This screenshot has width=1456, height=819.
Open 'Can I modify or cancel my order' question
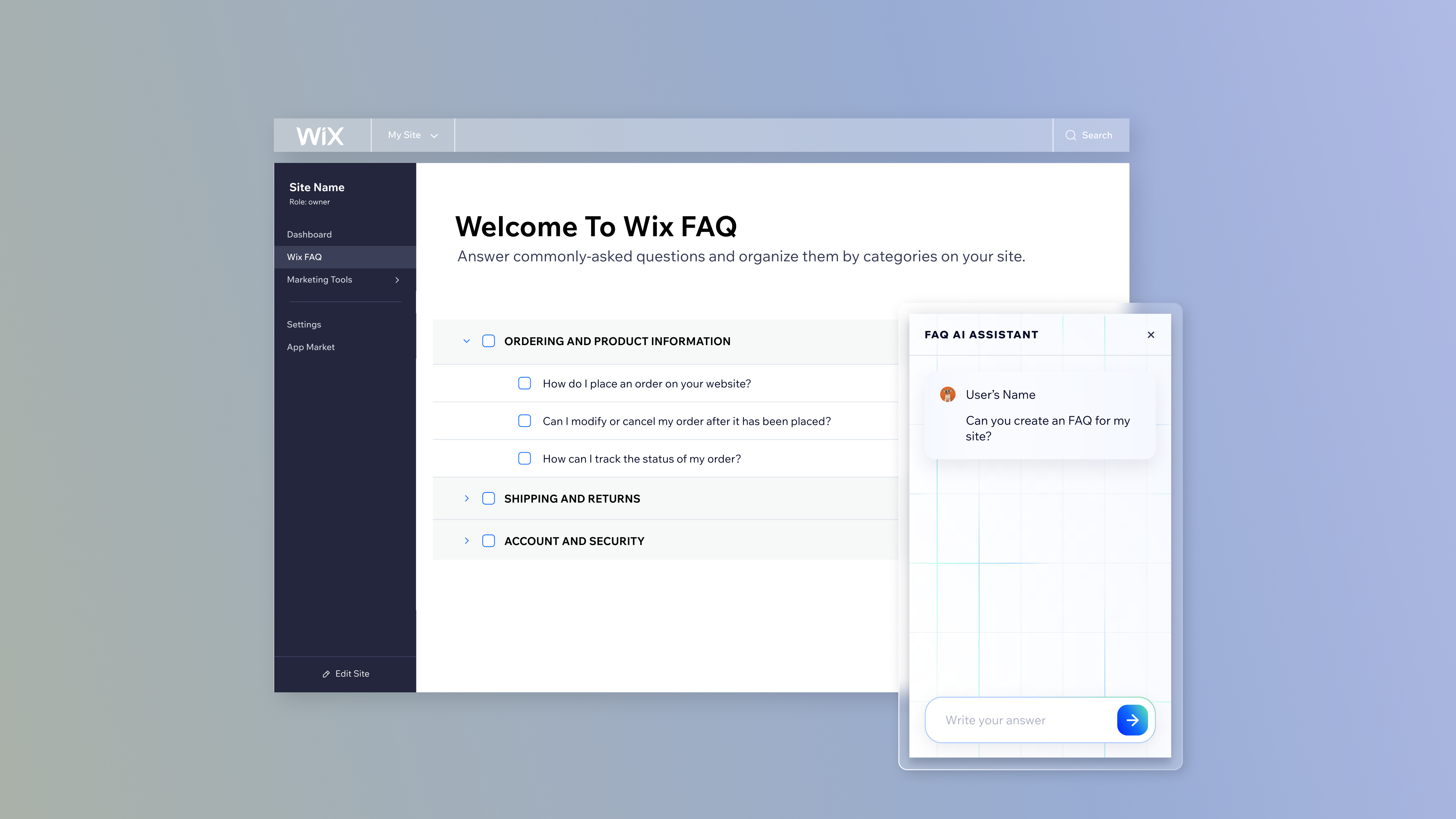pos(687,421)
